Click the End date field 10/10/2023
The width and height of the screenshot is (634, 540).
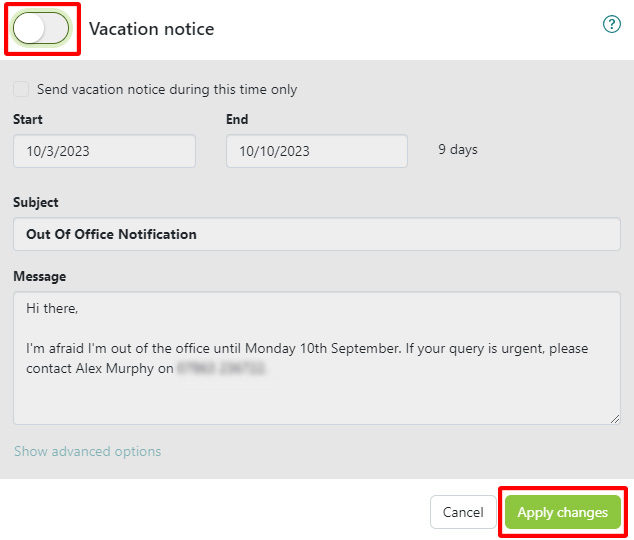tap(316, 151)
